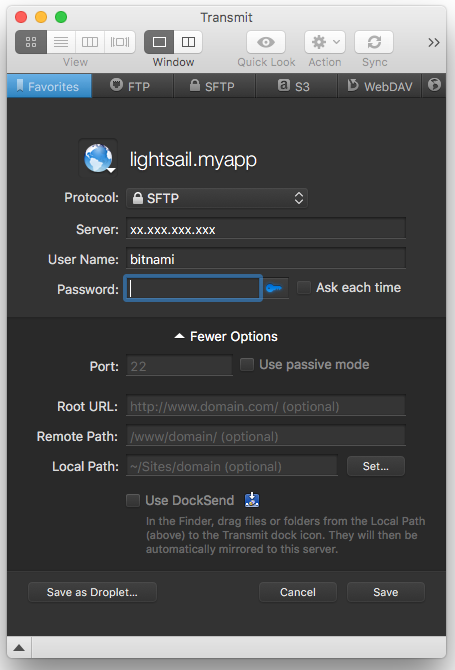Viewport: 455px width, 670px height.
Task: Click the Save button
Action: coord(386,592)
